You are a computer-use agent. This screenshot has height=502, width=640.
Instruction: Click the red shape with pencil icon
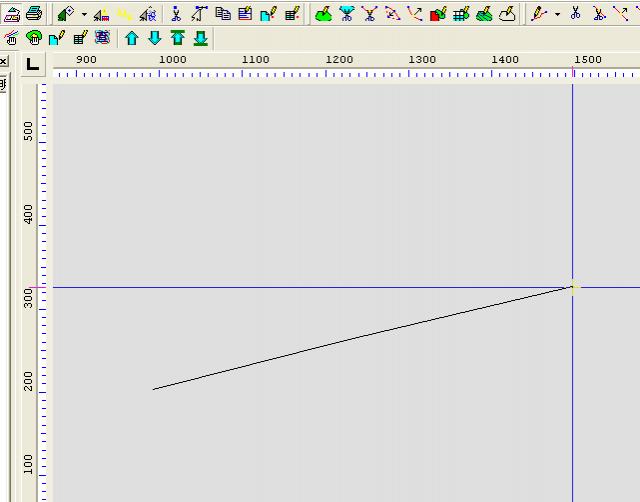click(438, 13)
